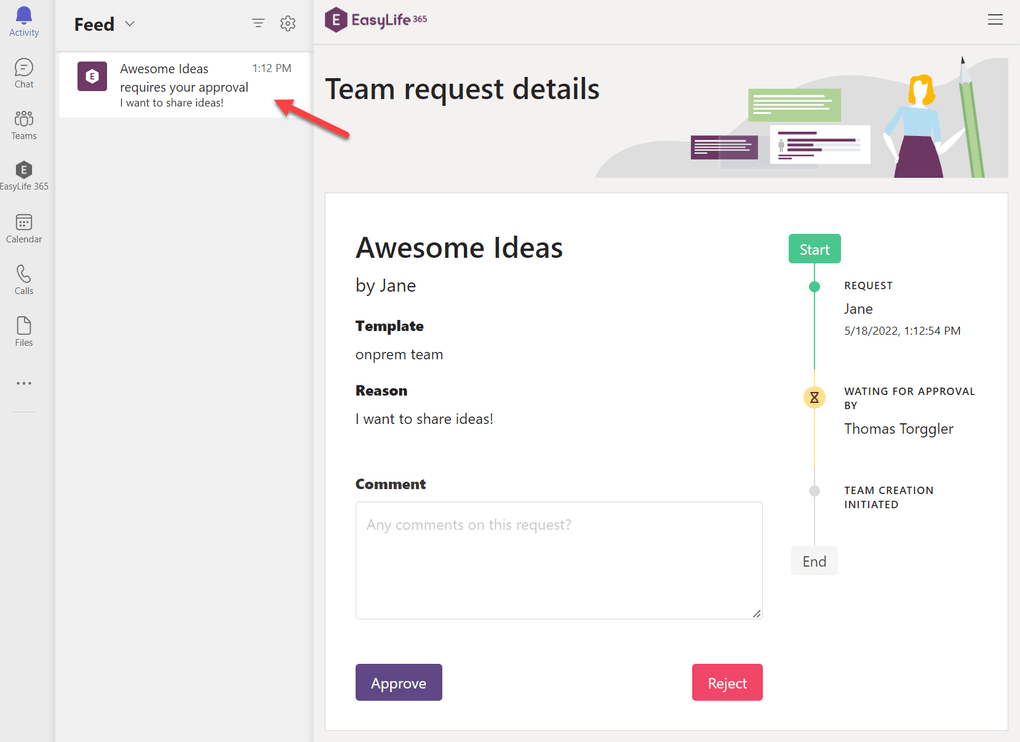Viewport: 1020px width, 742px height.
Task: Click the hourglass waiting-for-approval marker
Action: click(x=814, y=398)
